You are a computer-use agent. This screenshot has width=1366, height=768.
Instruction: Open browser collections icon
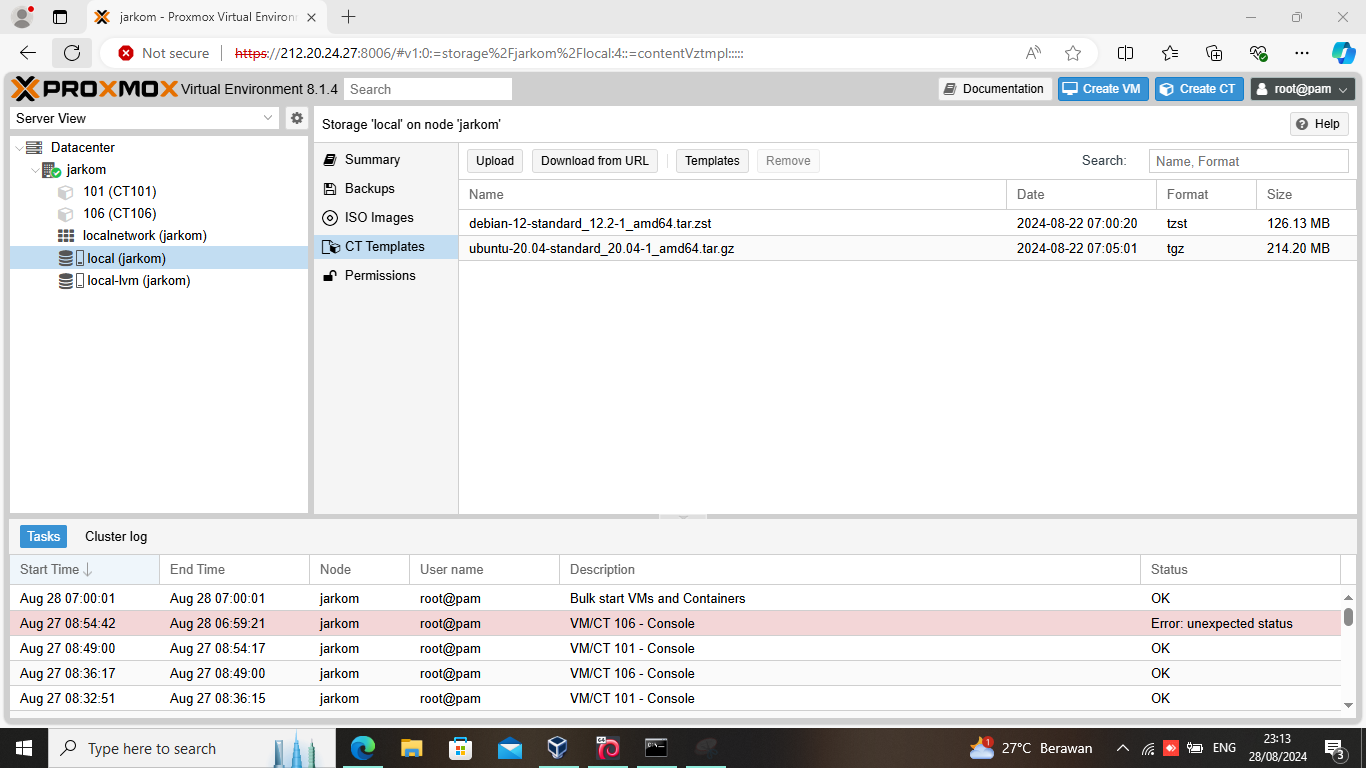click(1214, 53)
